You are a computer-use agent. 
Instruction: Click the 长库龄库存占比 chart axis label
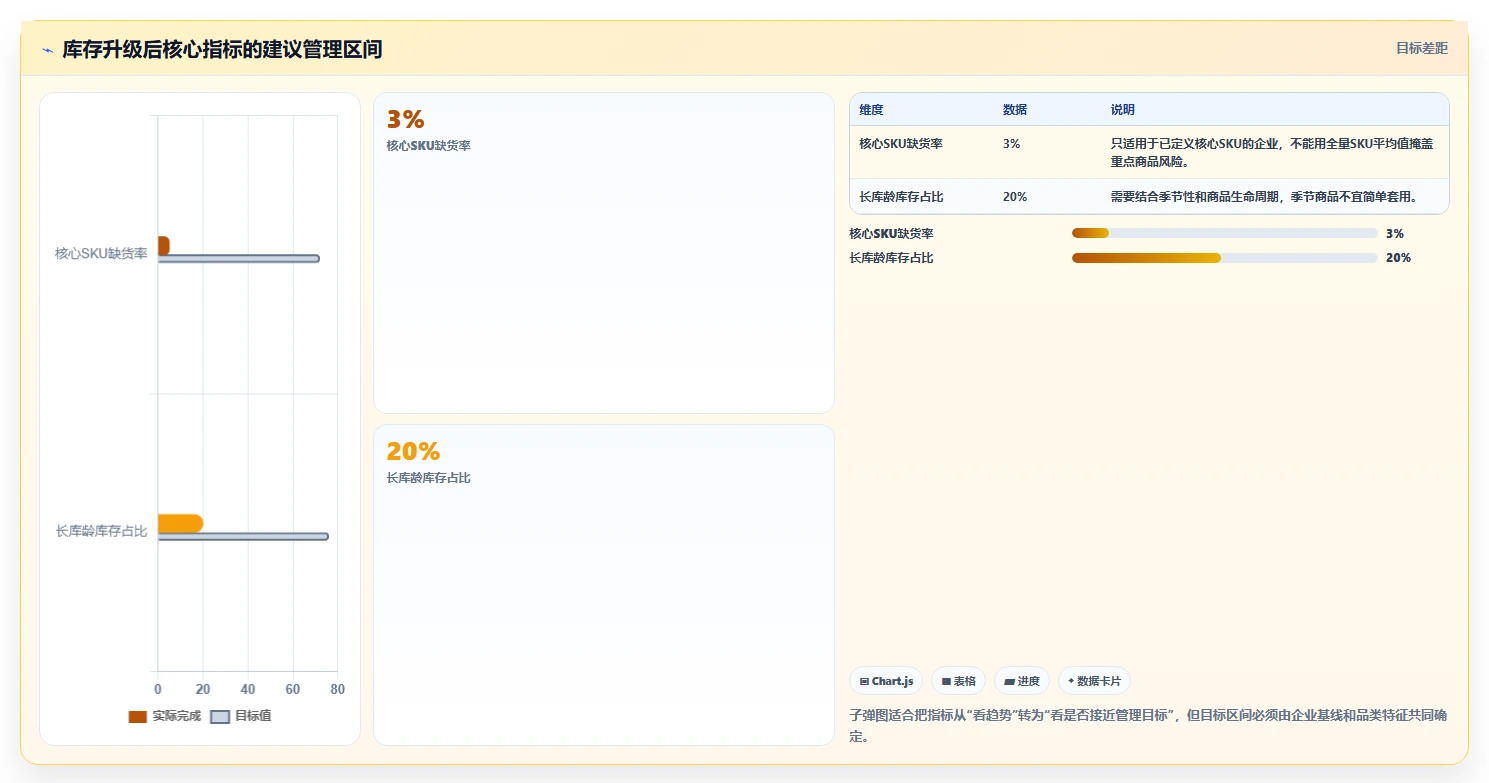click(x=101, y=531)
